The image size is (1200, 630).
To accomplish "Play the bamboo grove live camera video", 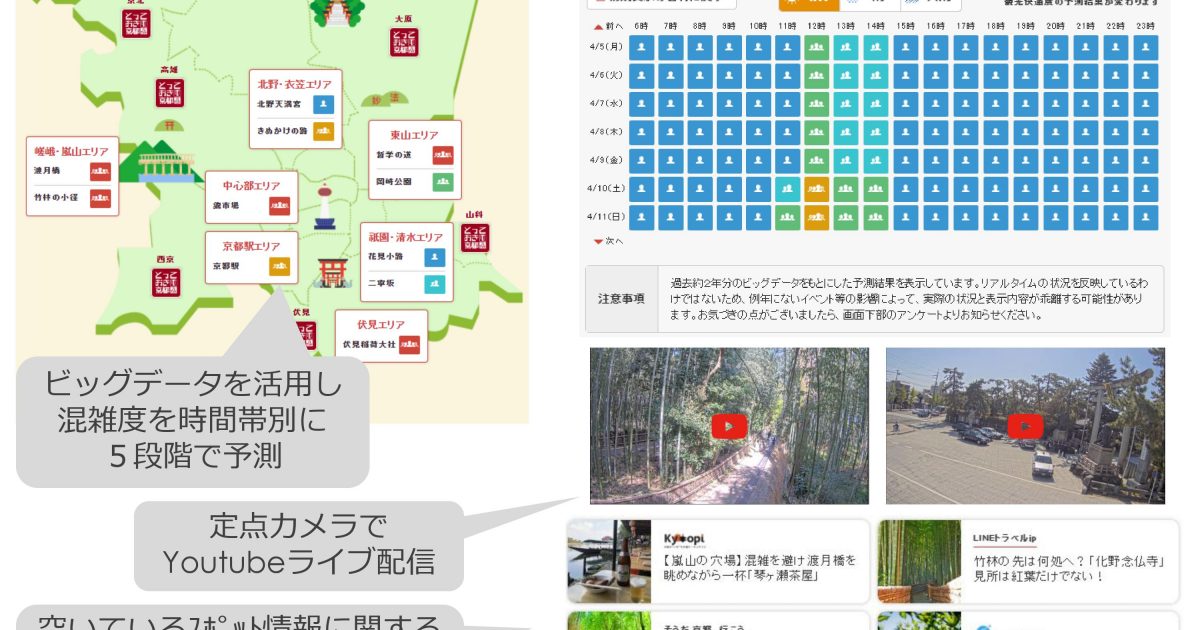I will (729, 426).
